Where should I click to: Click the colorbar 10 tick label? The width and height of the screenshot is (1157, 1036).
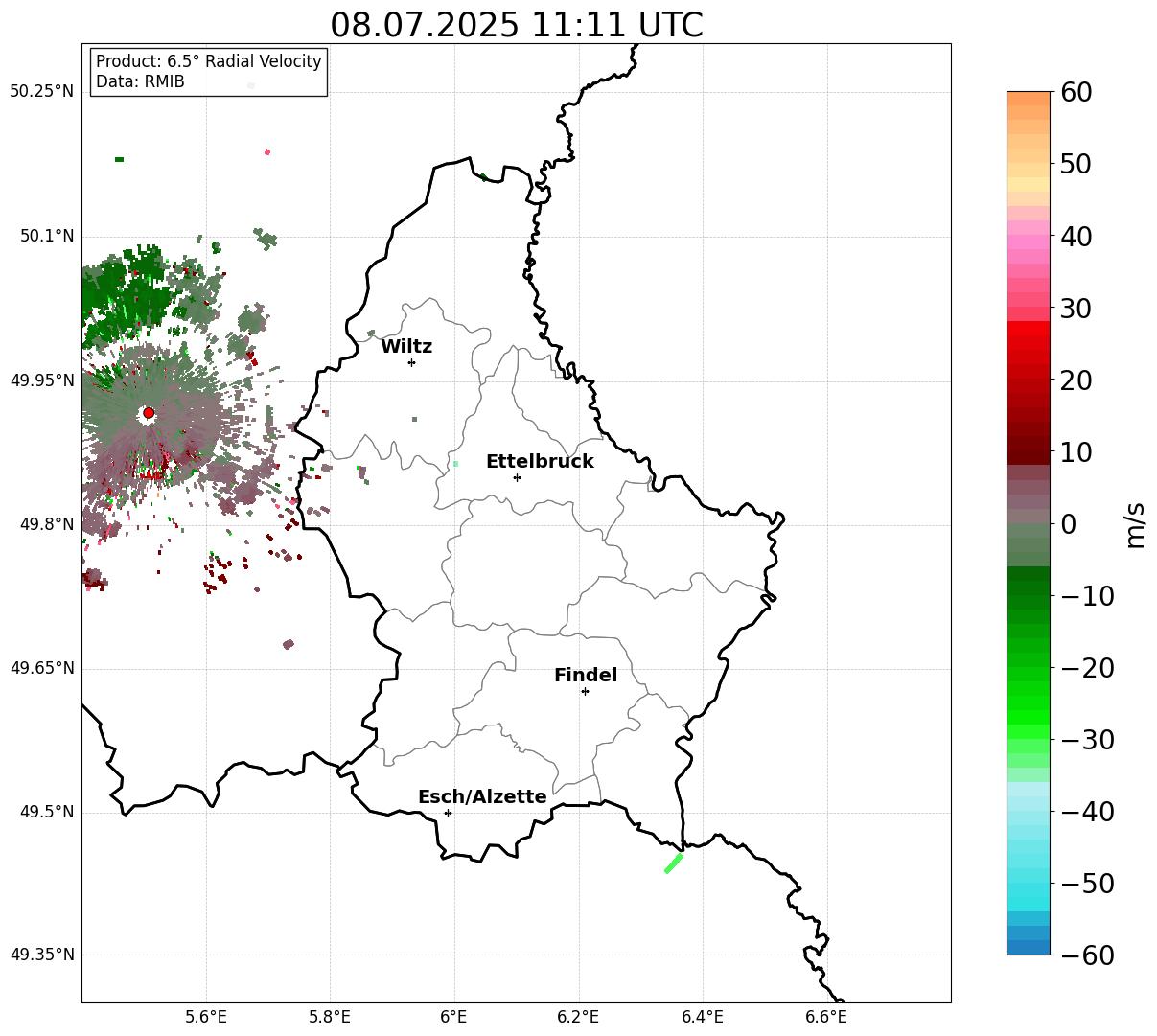[x=1076, y=451]
